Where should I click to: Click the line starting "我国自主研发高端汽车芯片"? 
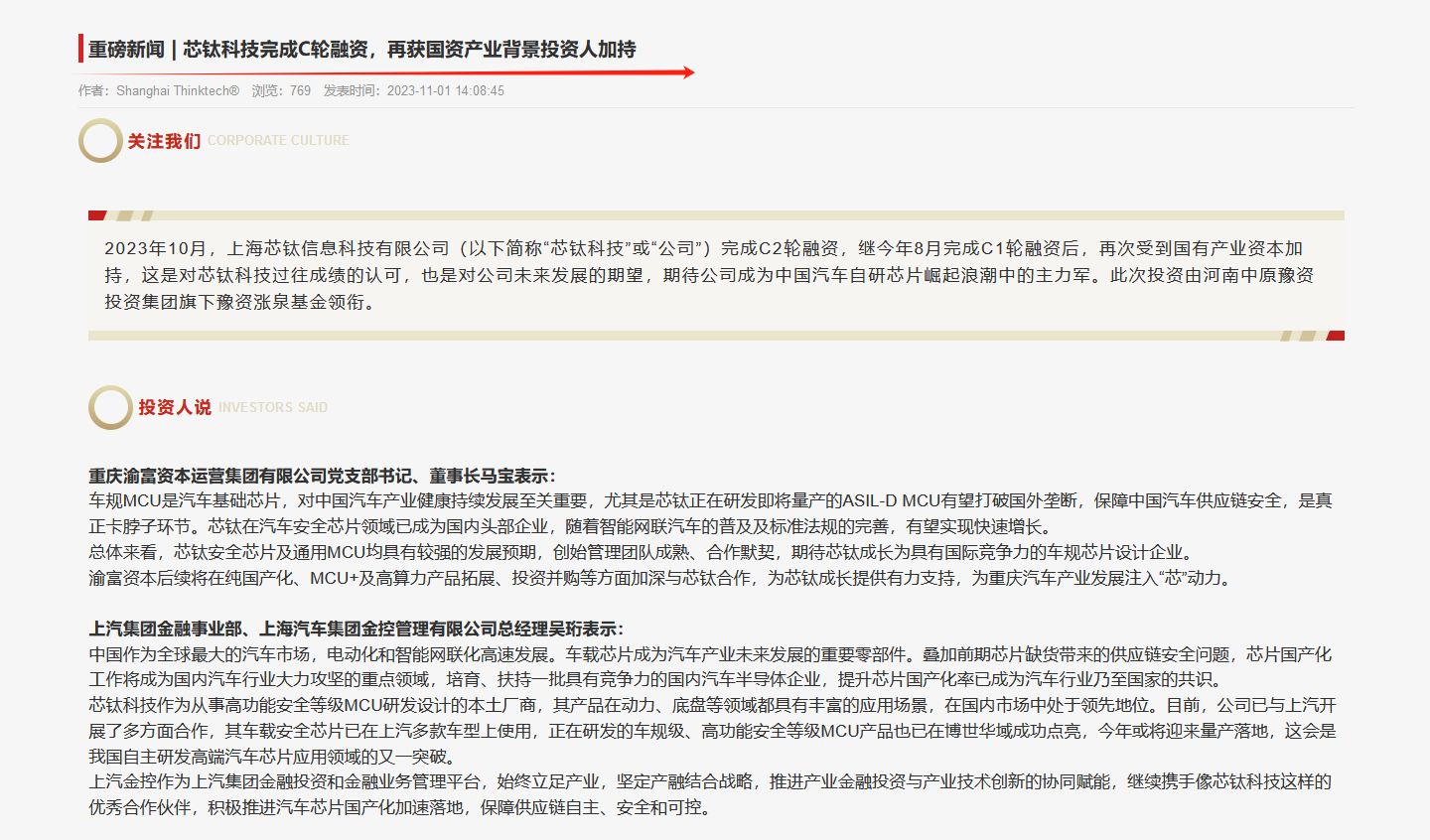(x=273, y=757)
